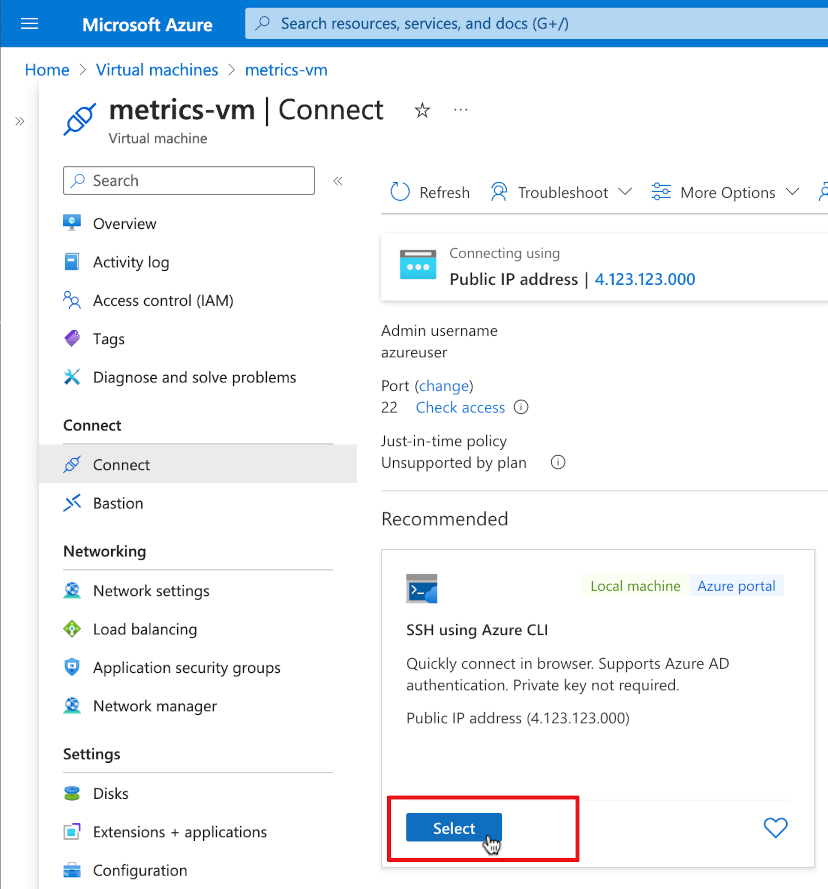Open Overview in the sidebar
This screenshot has height=889, width=828.
click(x=124, y=223)
